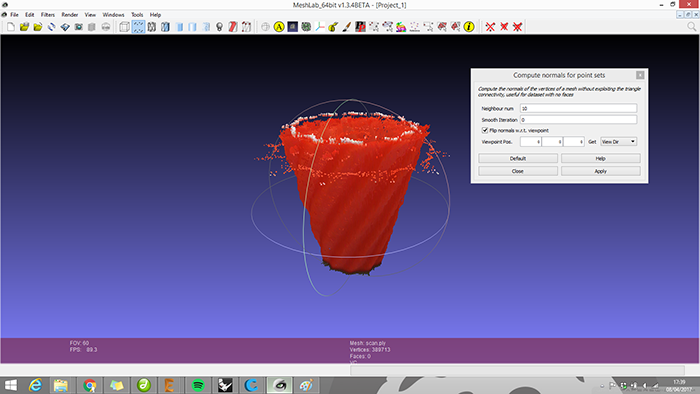Click the Close button in dialog

[x=518, y=171]
